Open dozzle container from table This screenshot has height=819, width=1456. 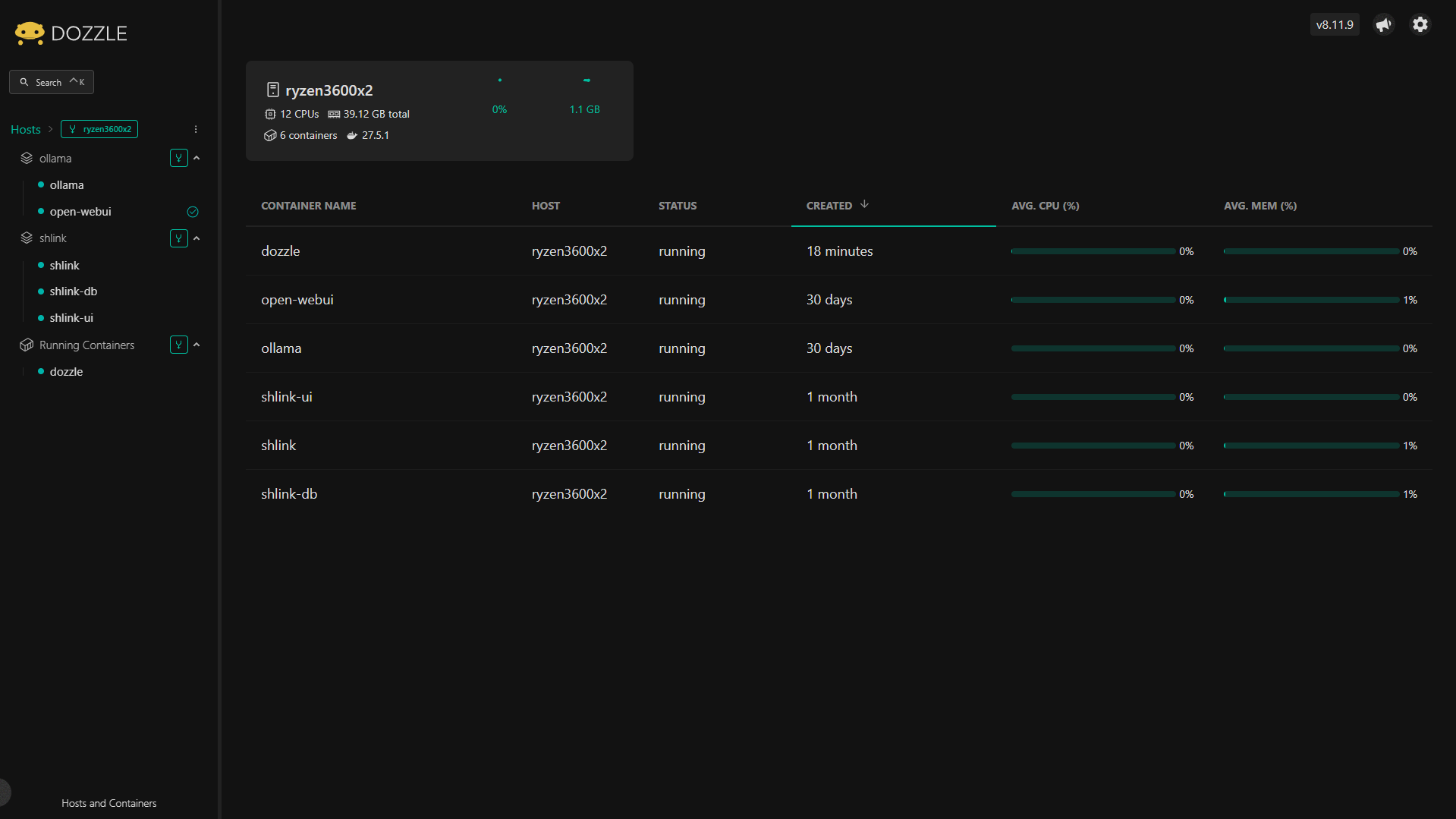[281, 251]
